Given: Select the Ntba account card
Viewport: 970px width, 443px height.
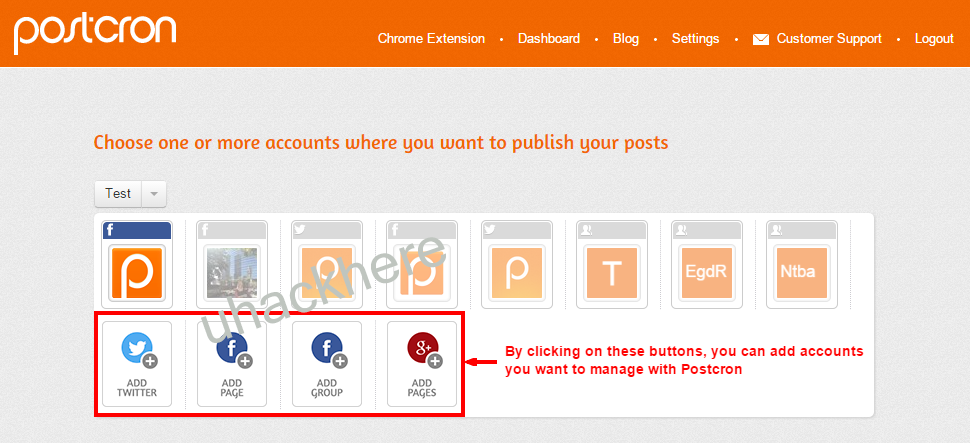Looking at the screenshot, I should (802, 265).
